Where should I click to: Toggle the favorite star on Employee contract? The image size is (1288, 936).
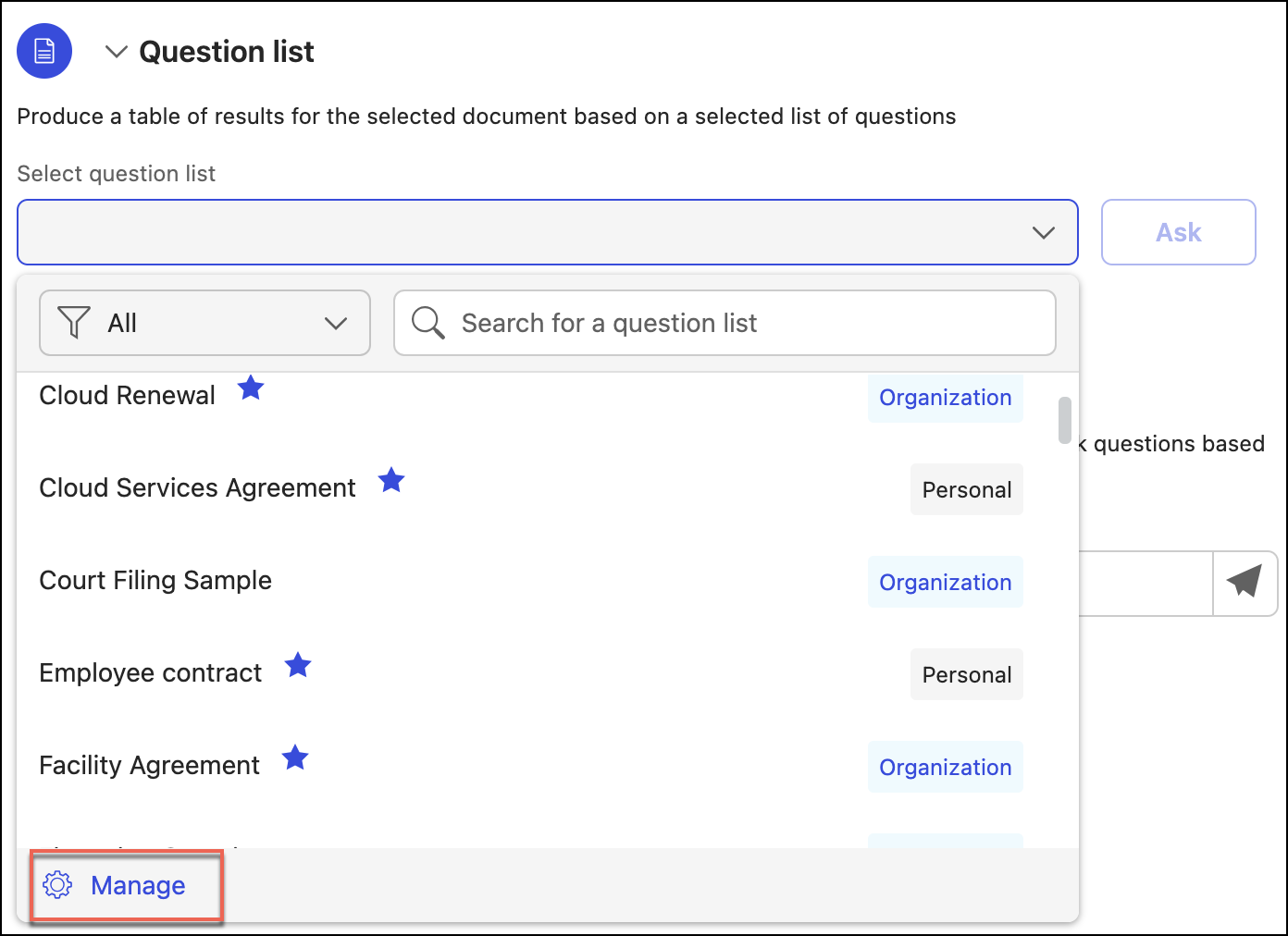click(x=298, y=665)
